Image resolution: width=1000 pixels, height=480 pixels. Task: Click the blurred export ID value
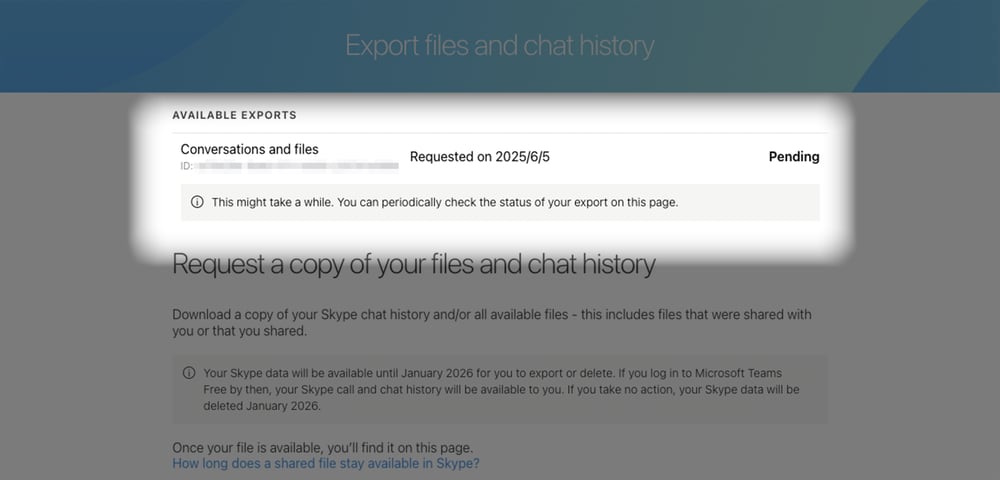pyautogui.click(x=297, y=166)
